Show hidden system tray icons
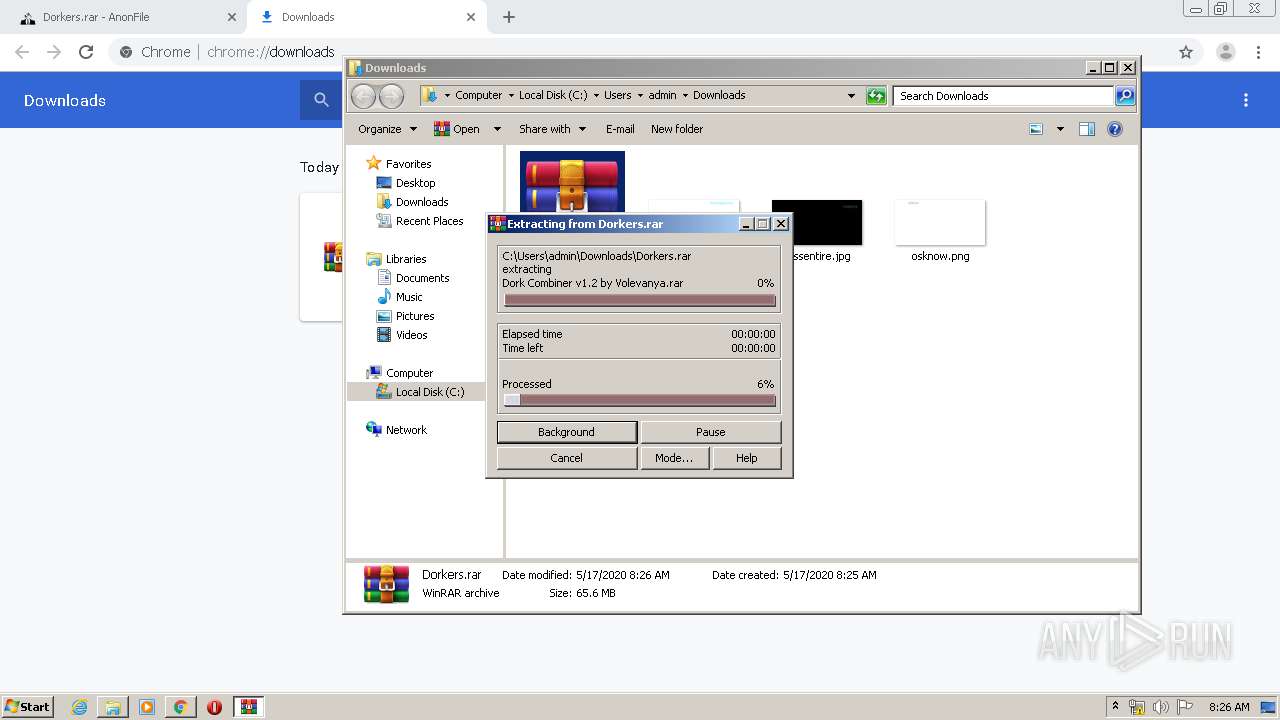Screen dimensions: 1280x720 click(1116, 706)
